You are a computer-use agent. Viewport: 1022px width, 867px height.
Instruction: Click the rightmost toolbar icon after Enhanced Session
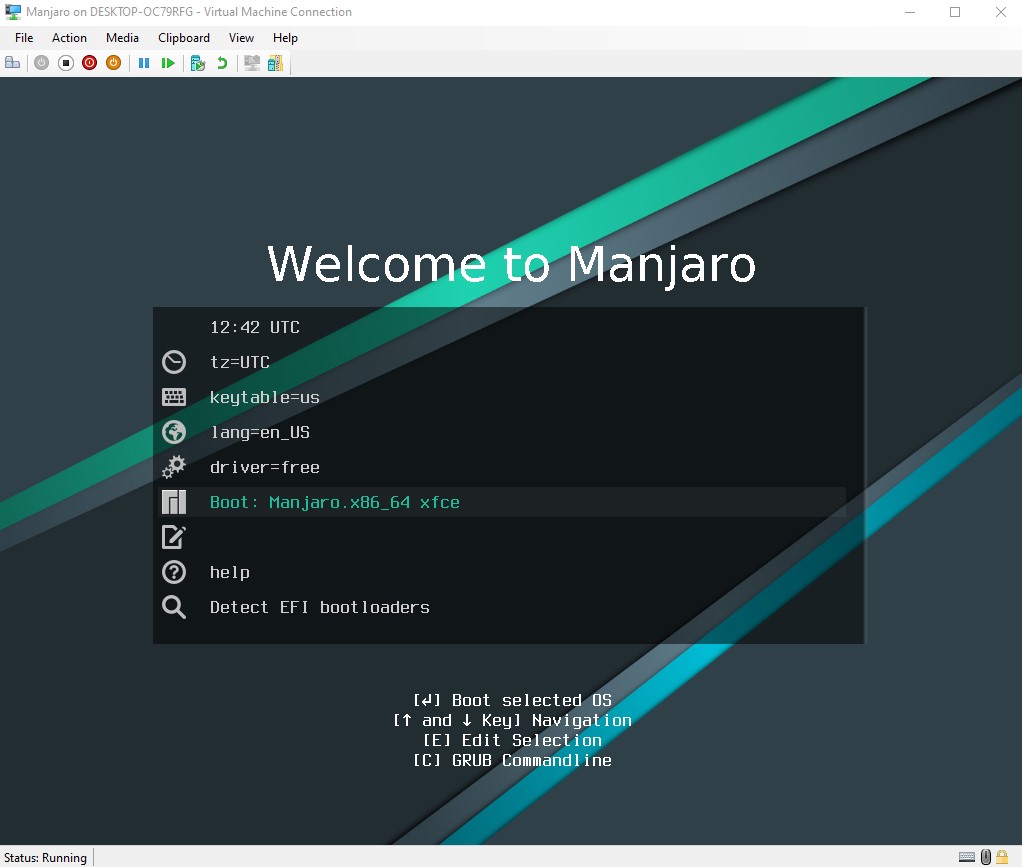click(x=275, y=63)
